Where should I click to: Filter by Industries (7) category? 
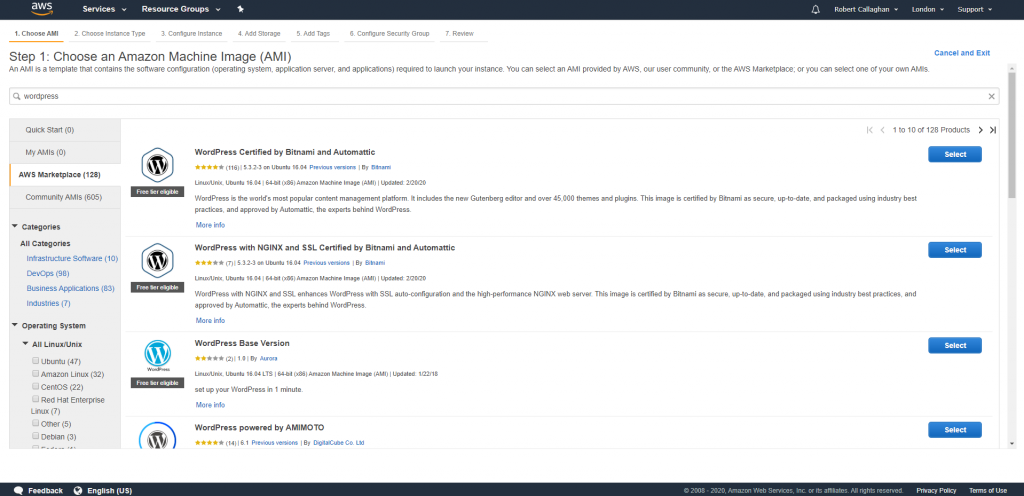point(48,303)
